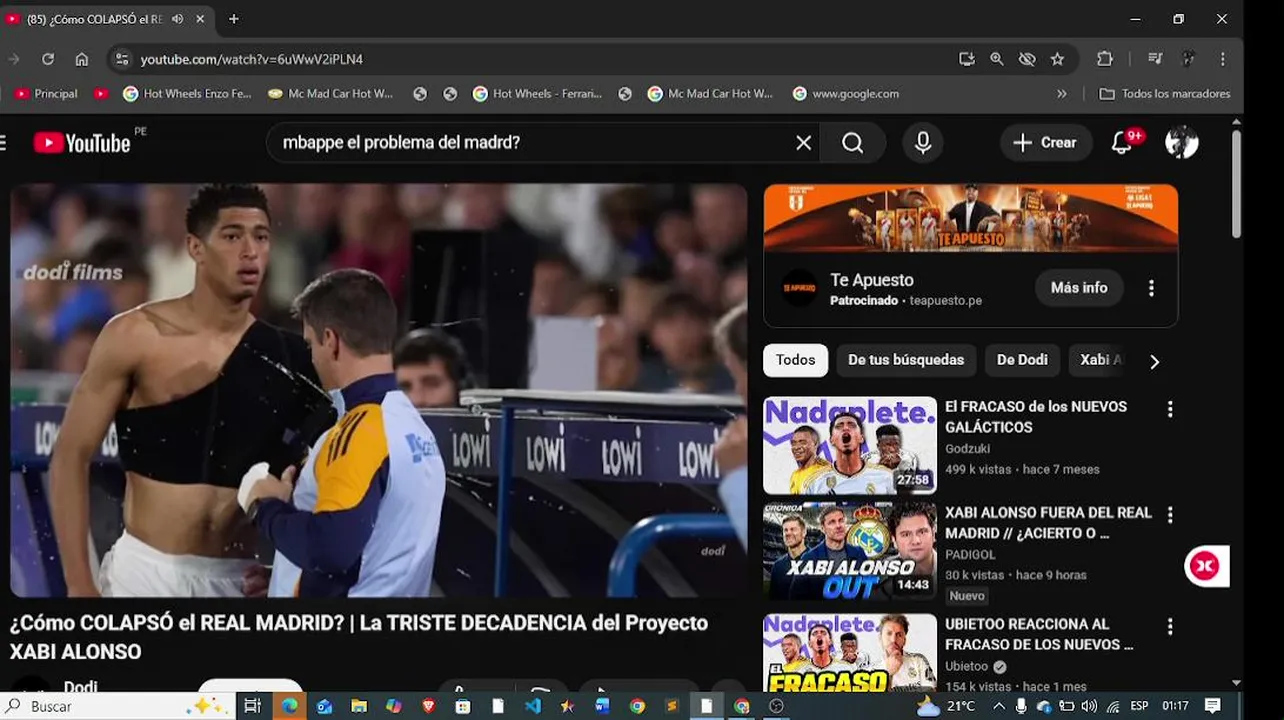Reload the page
Image resolution: width=1284 pixels, height=720 pixels.
click(47, 59)
